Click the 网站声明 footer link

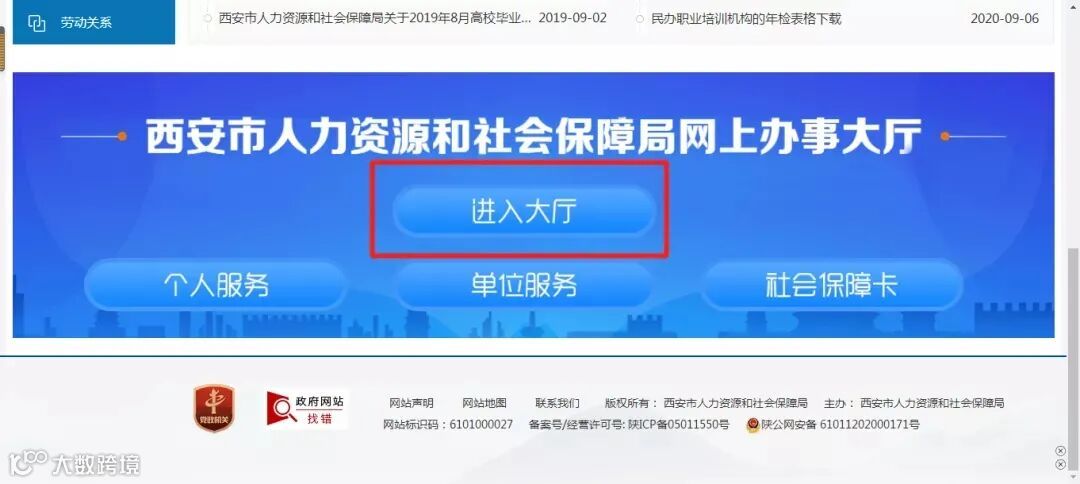click(x=411, y=403)
